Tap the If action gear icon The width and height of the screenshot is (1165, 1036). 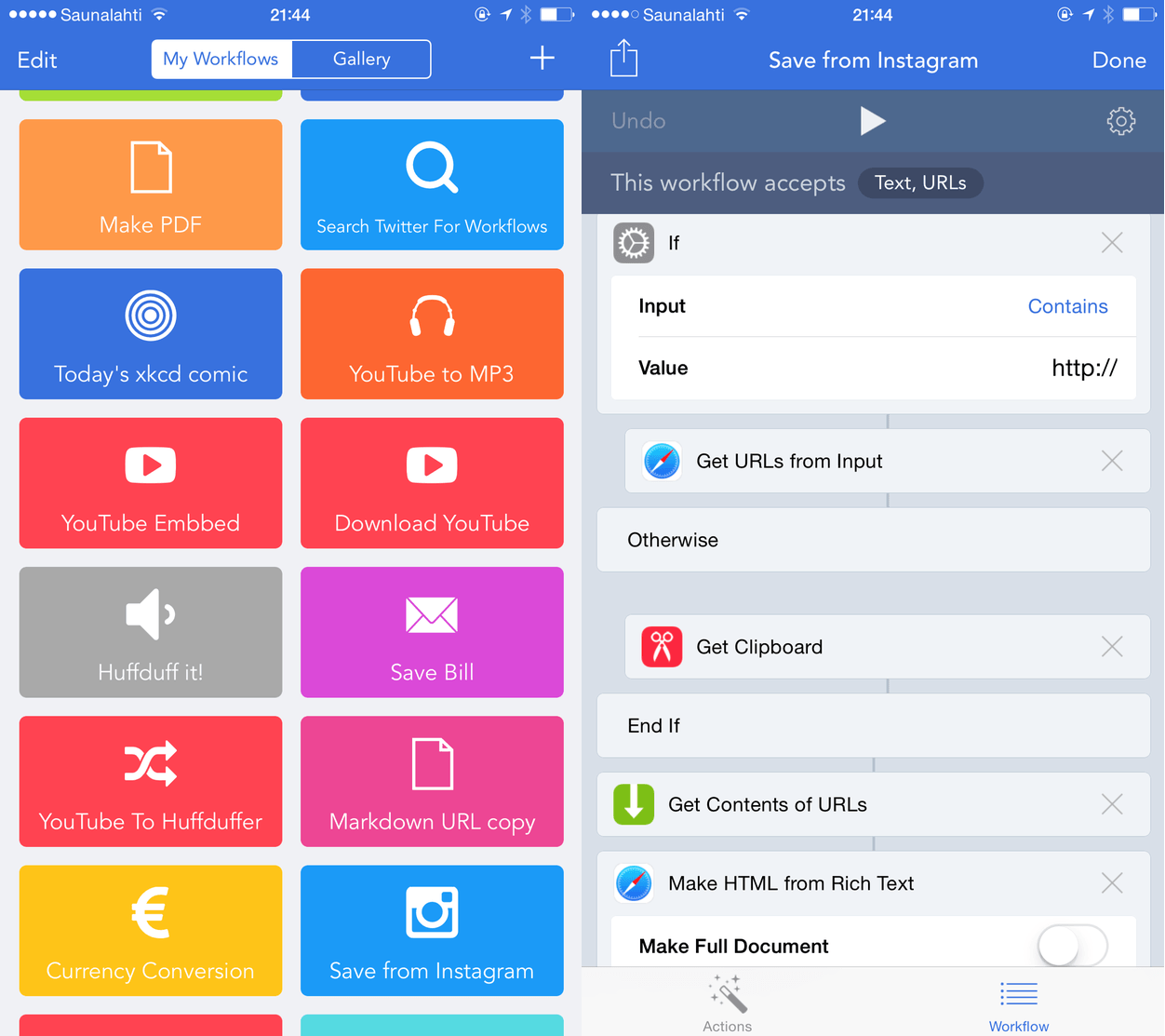[634, 243]
